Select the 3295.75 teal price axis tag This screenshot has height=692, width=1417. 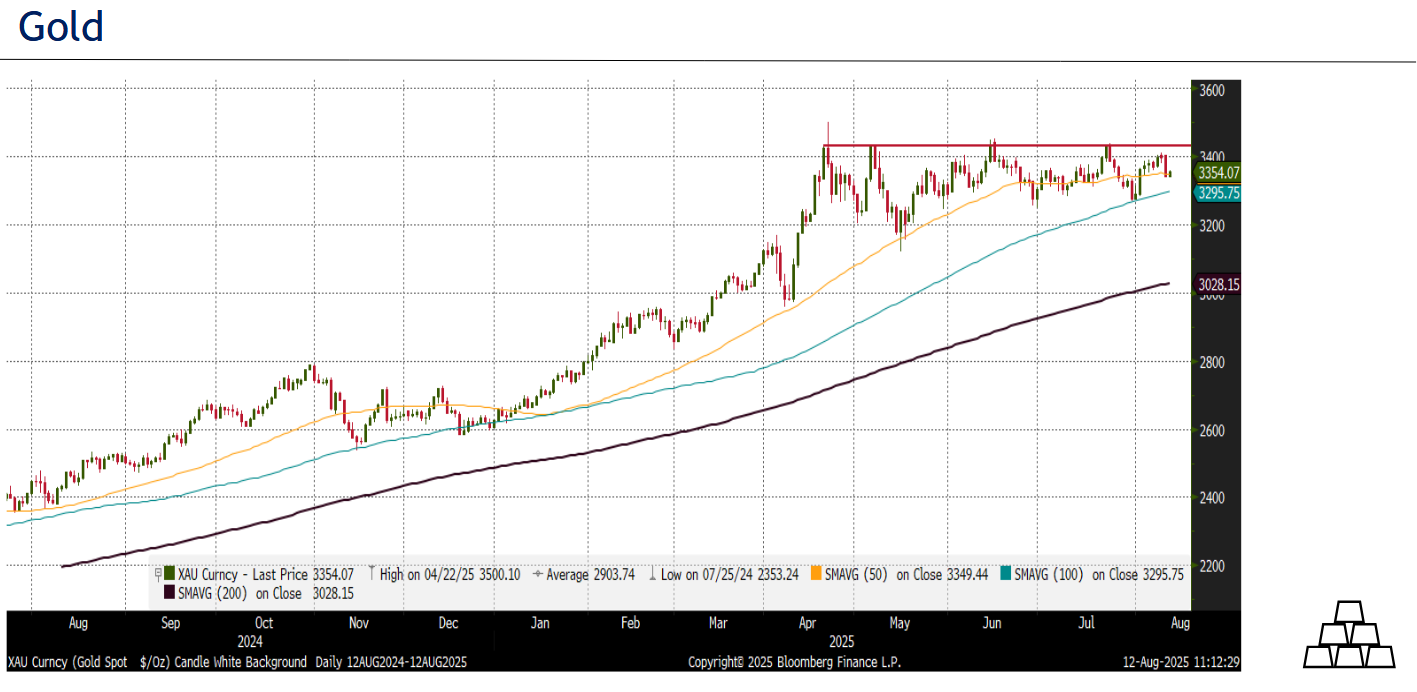[x=1217, y=193]
